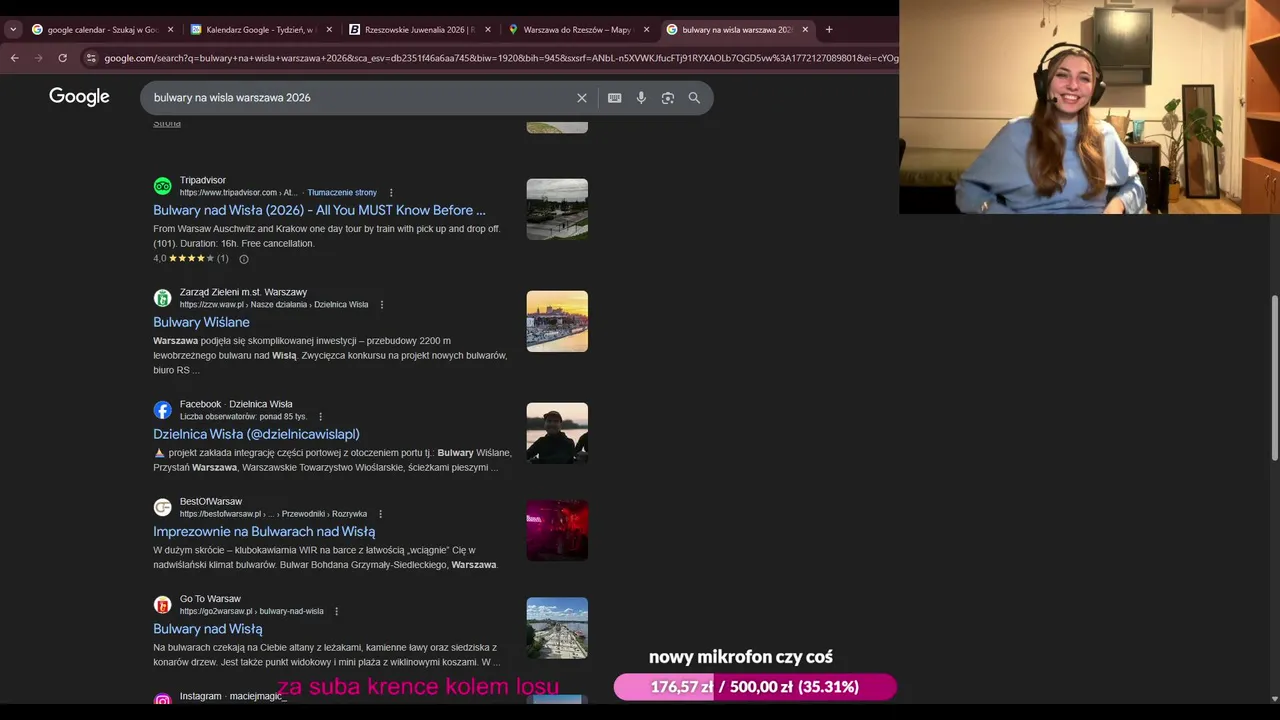This screenshot has width=1280, height=720.
Task: Click 'Instagram · maciejmagic_' source name
Action: [233, 696]
